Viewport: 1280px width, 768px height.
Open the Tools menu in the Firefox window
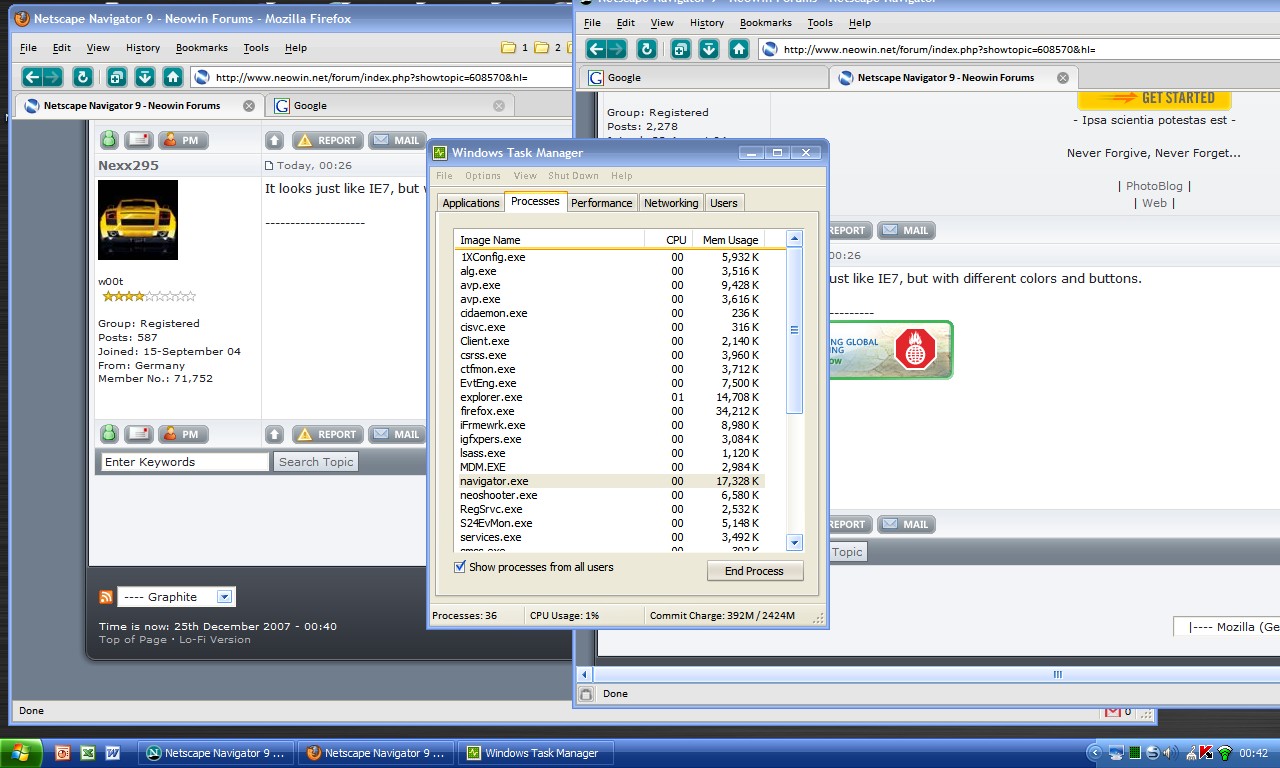(x=256, y=48)
